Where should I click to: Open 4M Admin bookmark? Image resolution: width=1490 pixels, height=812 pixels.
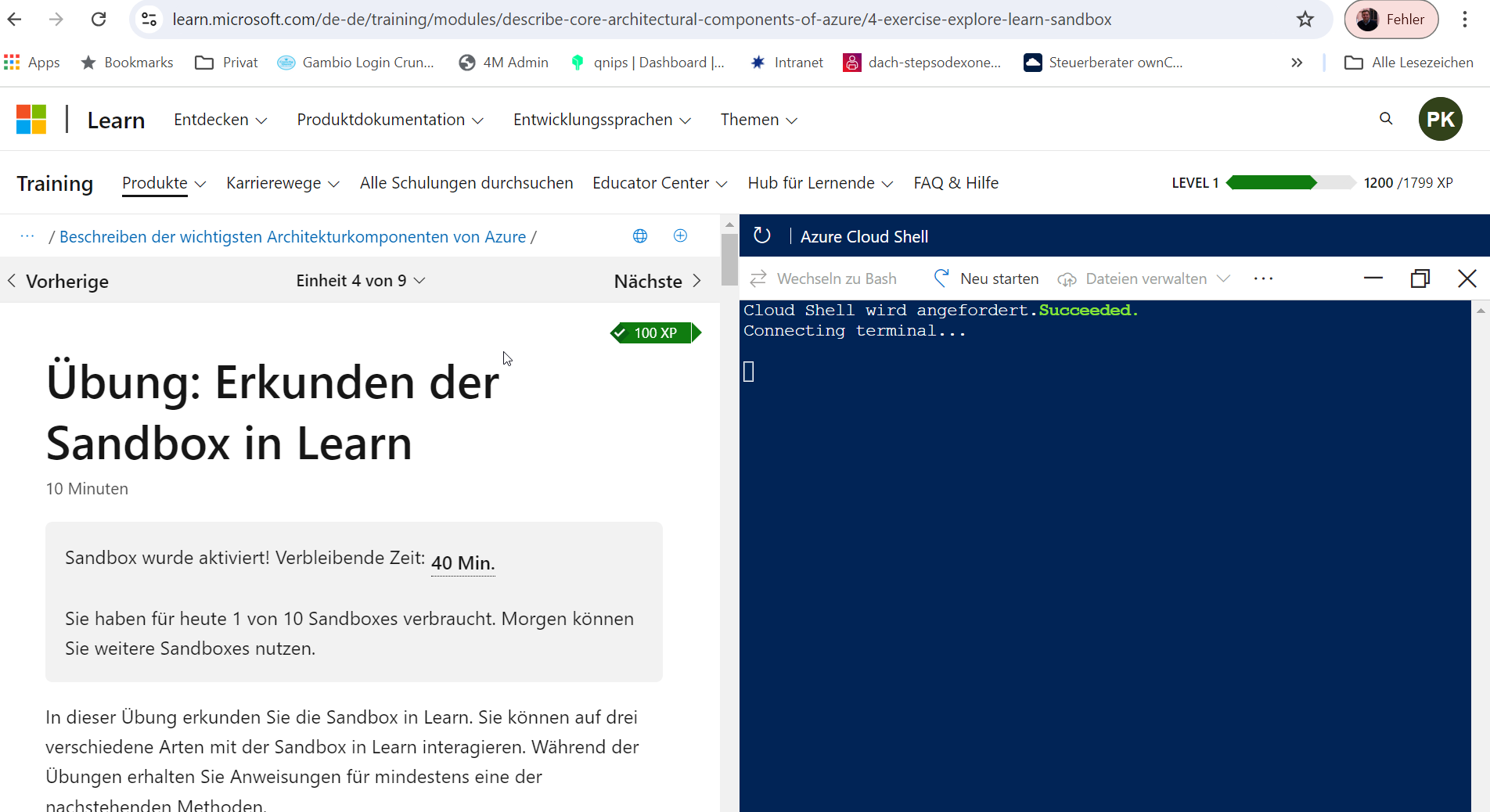(503, 63)
